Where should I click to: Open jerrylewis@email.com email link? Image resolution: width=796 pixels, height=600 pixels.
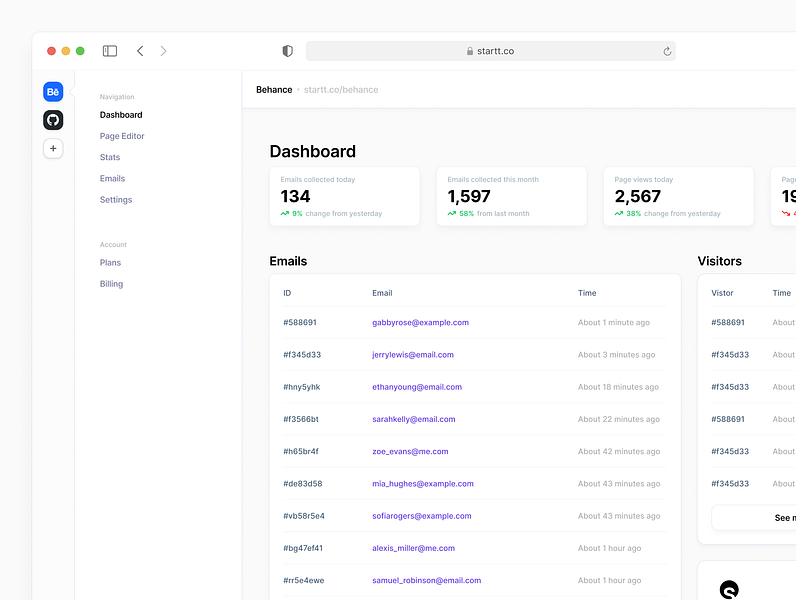(413, 355)
